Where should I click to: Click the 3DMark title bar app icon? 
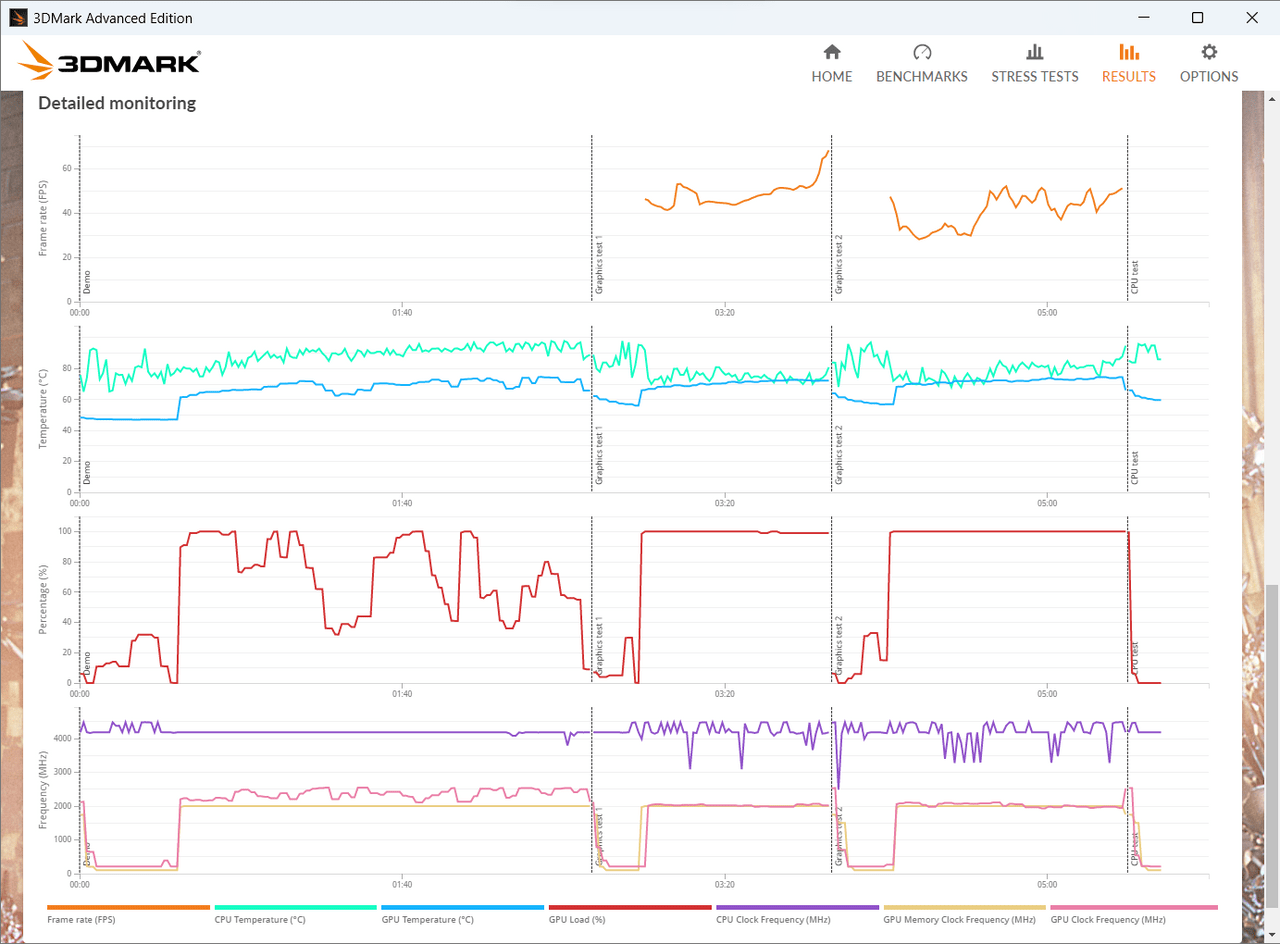tap(17, 18)
